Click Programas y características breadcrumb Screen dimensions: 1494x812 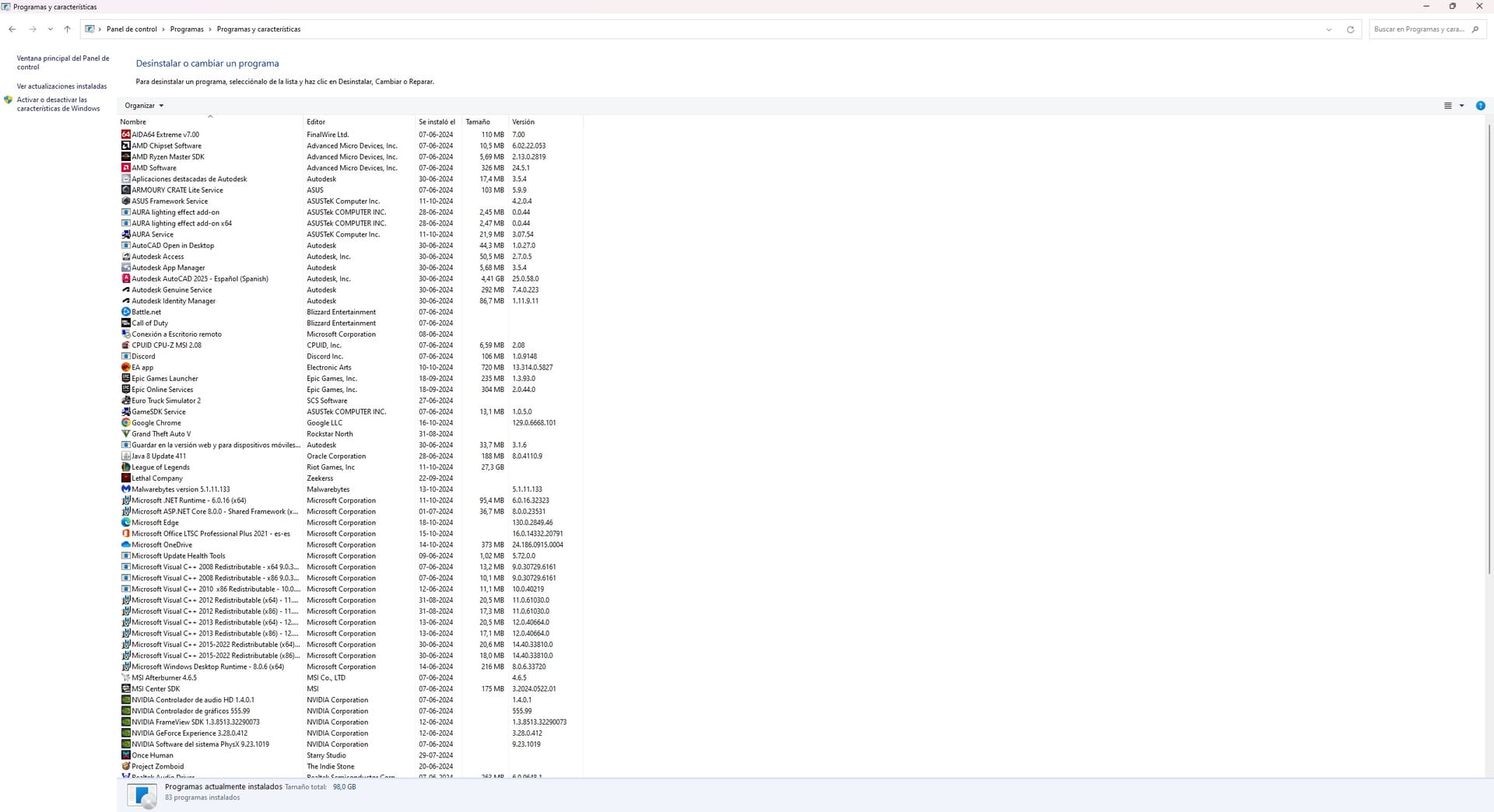(x=258, y=30)
